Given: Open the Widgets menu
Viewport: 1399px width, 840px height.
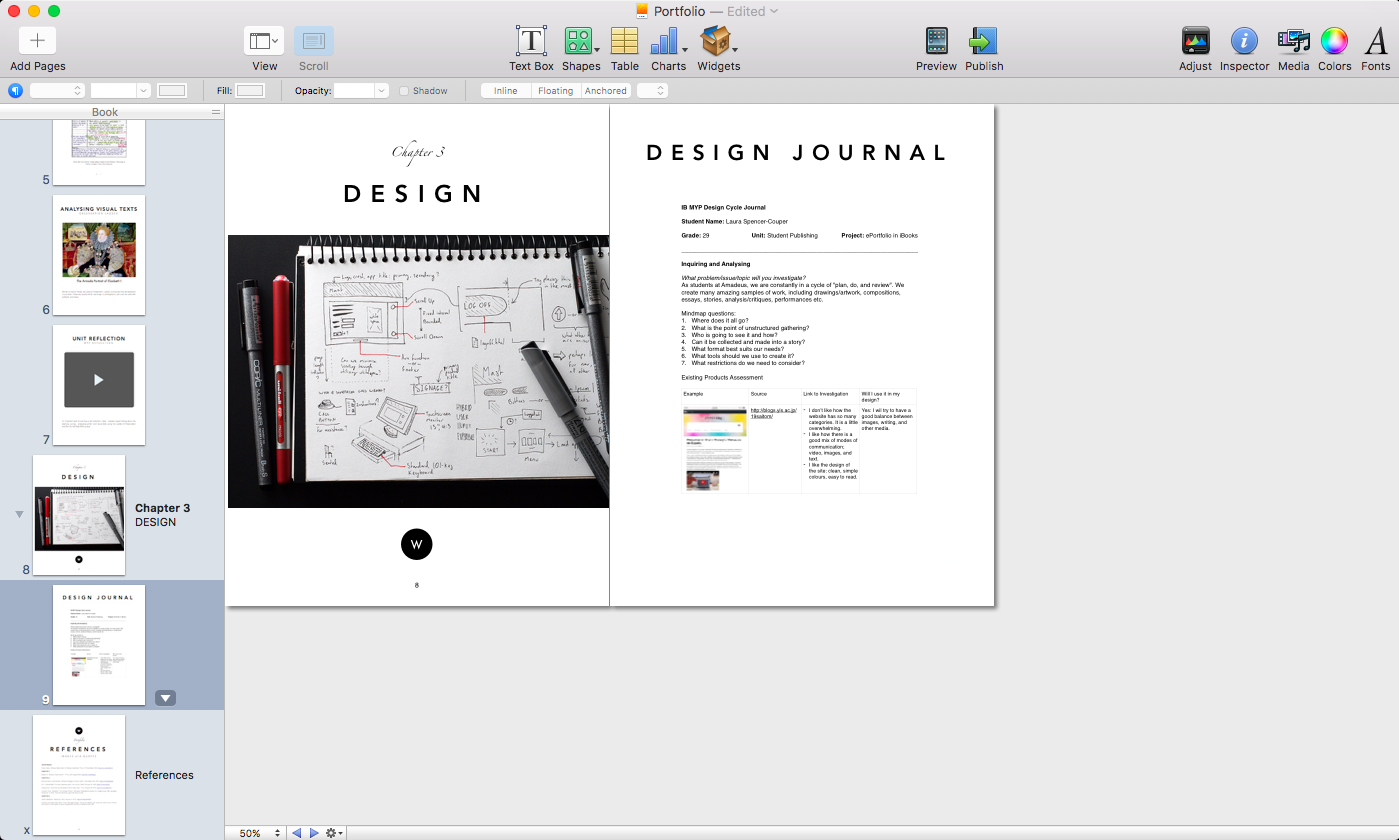Looking at the screenshot, I should tap(718, 41).
